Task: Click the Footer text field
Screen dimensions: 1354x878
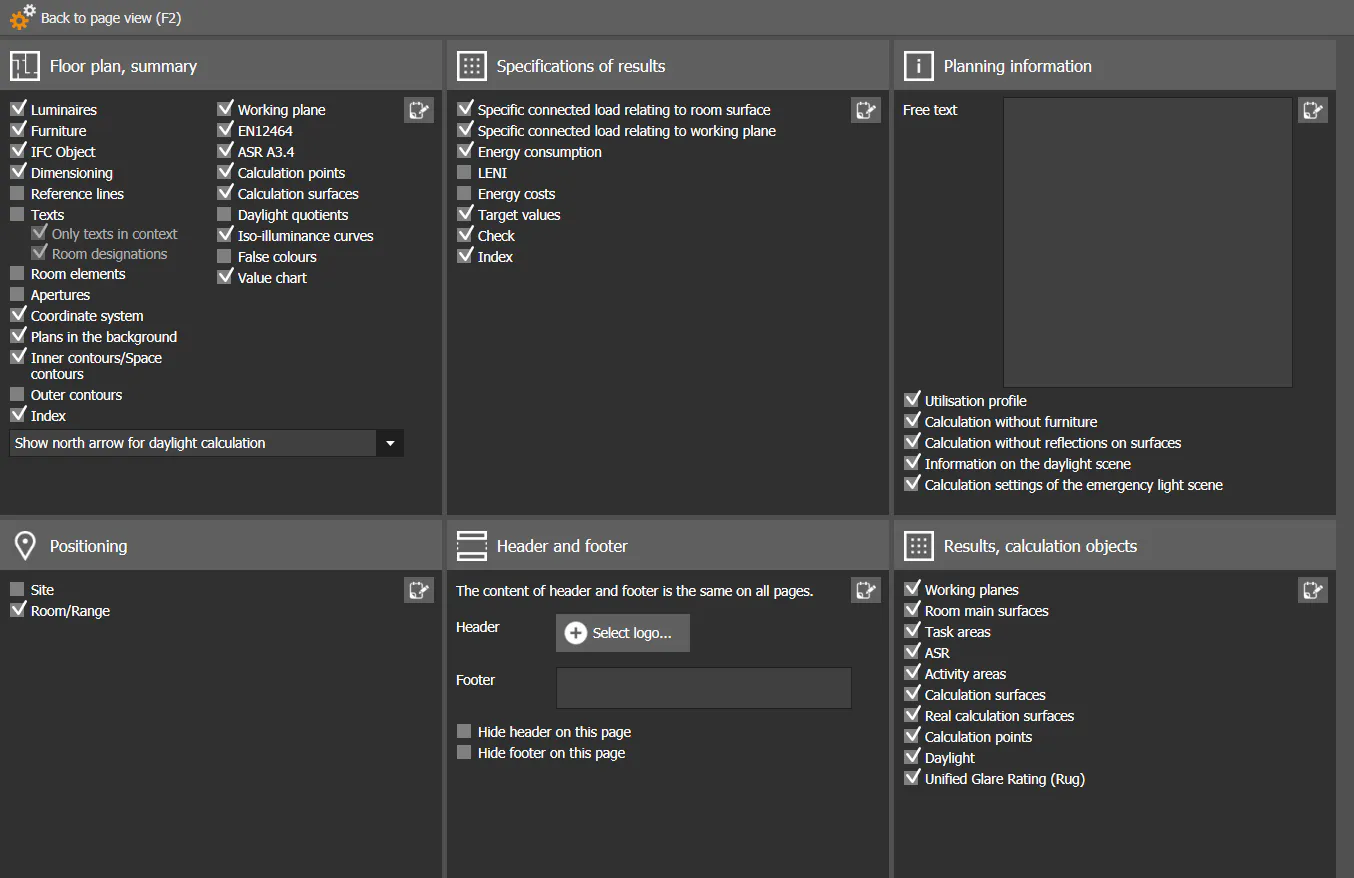Action: tap(703, 688)
